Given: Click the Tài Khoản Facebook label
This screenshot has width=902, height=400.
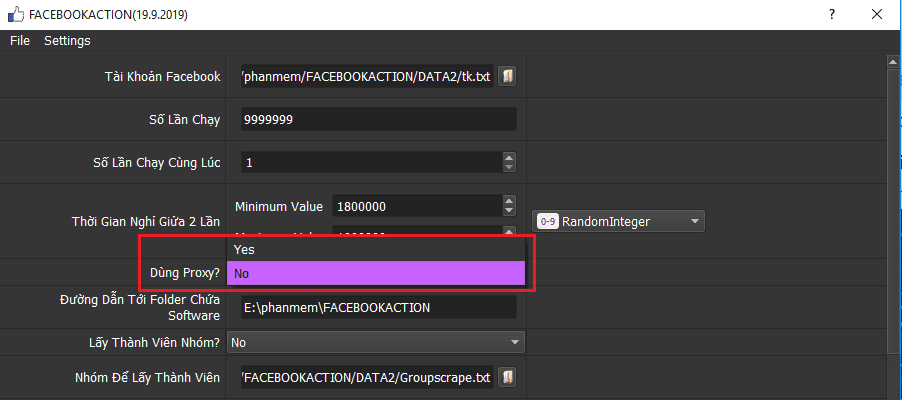Looking at the screenshot, I should click(x=163, y=77).
